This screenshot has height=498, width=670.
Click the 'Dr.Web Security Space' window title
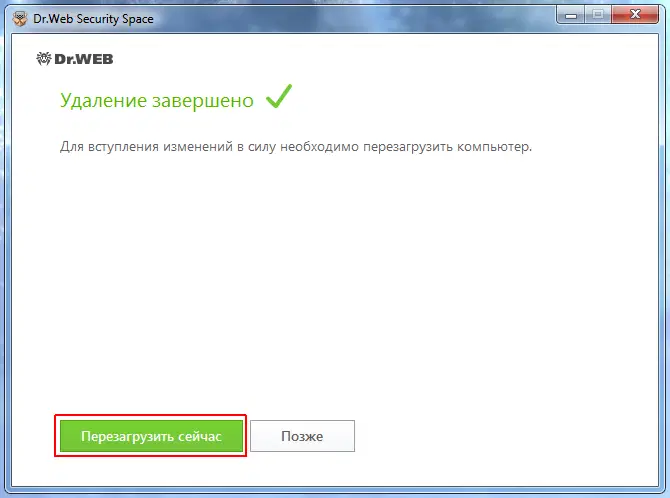coord(93,19)
